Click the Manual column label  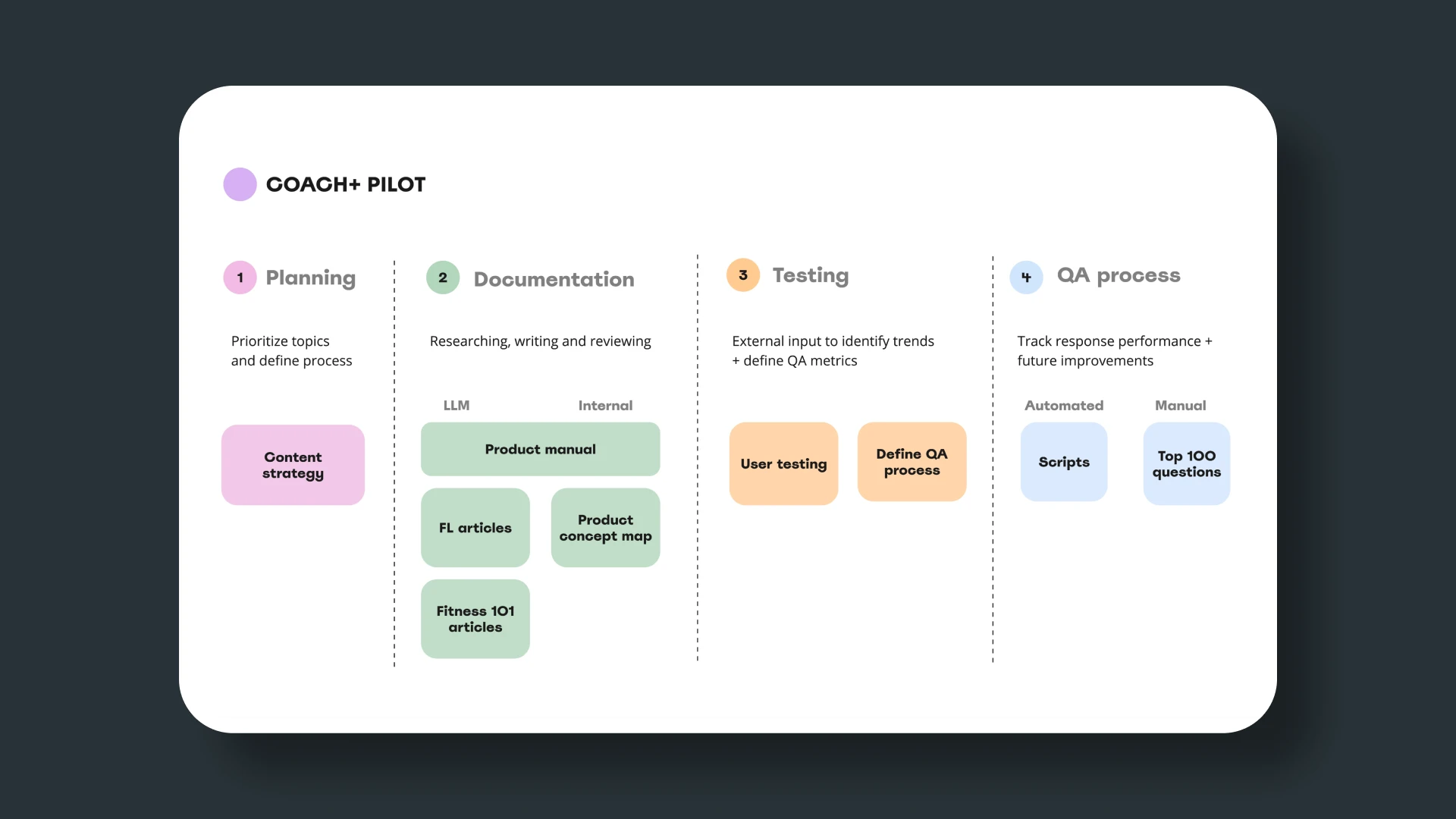click(x=1181, y=406)
